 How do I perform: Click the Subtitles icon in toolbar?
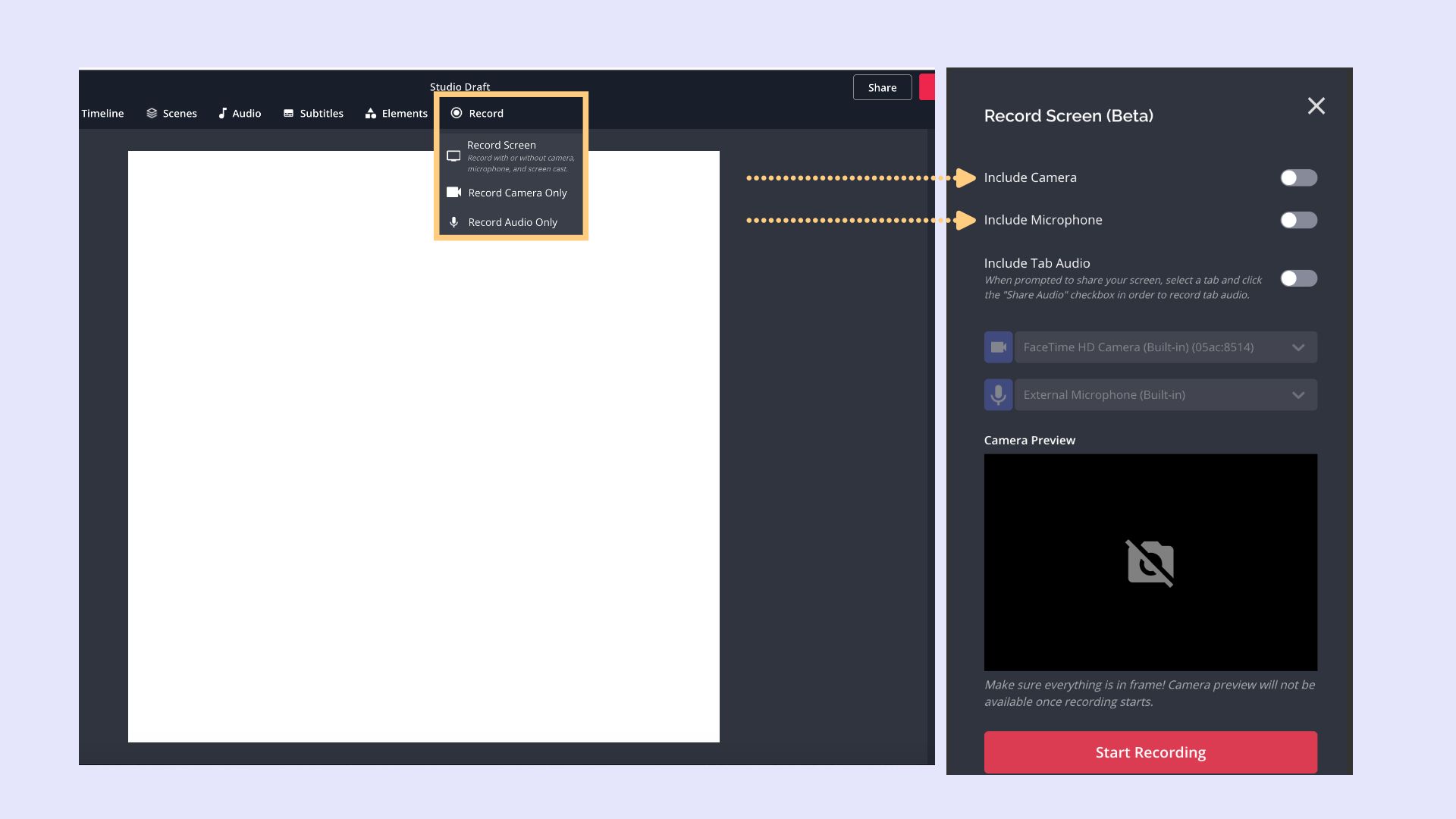point(288,113)
